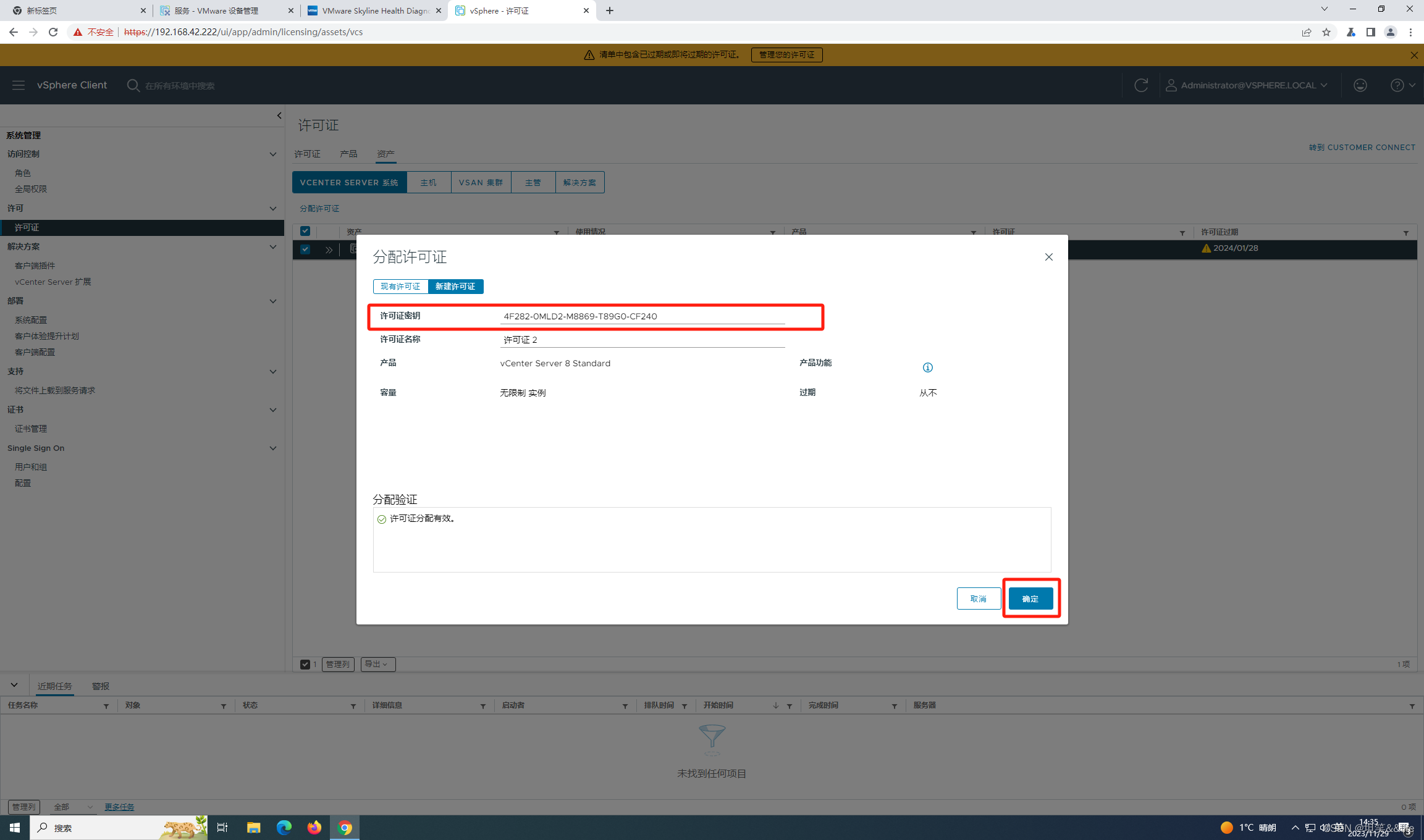Image resolution: width=1424 pixels, height=840 pixels.
Task: Collapse the Access Control section
Action: pos(272,154)
